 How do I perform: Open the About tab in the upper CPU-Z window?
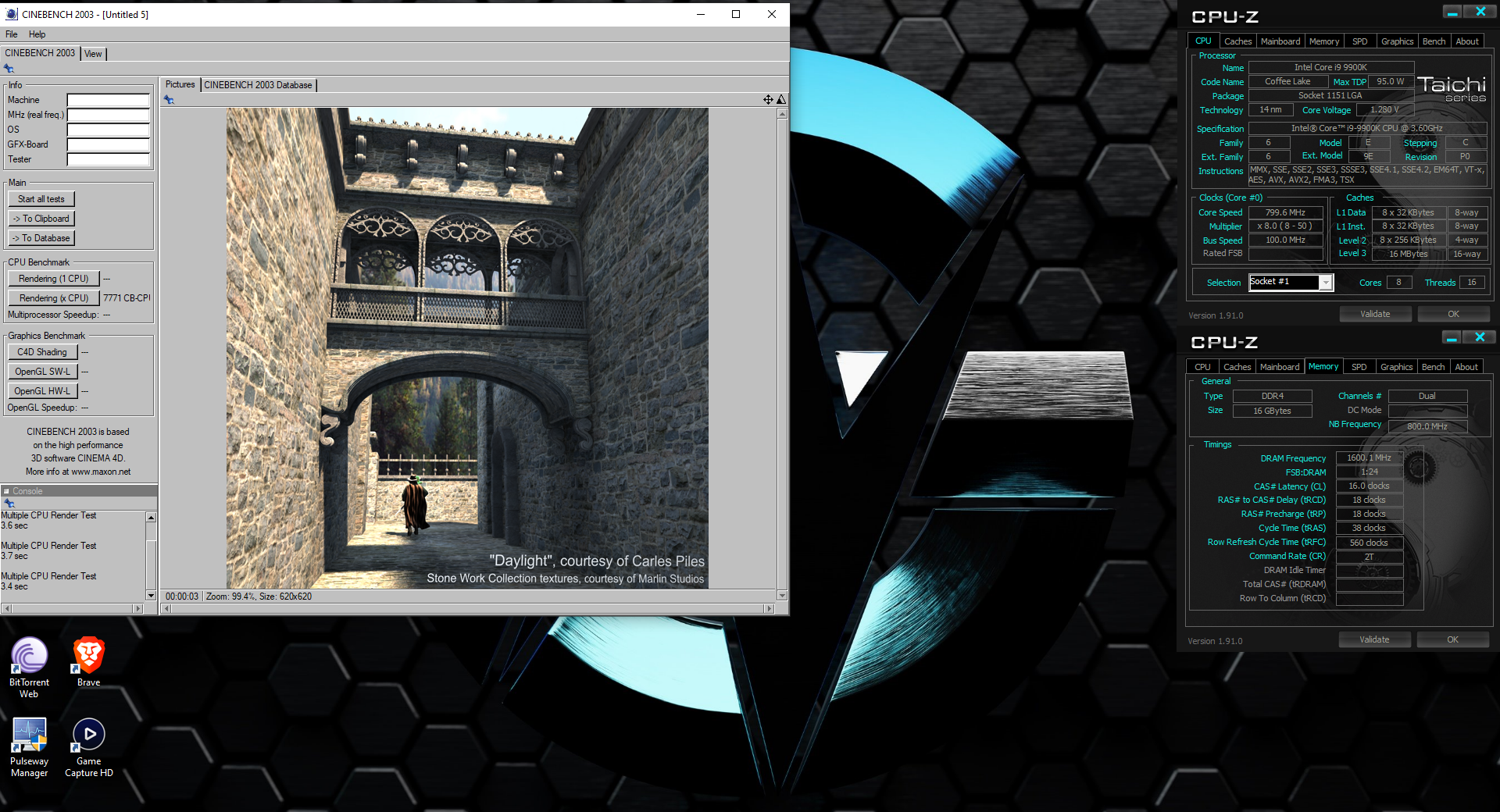tap(1467, 41)
